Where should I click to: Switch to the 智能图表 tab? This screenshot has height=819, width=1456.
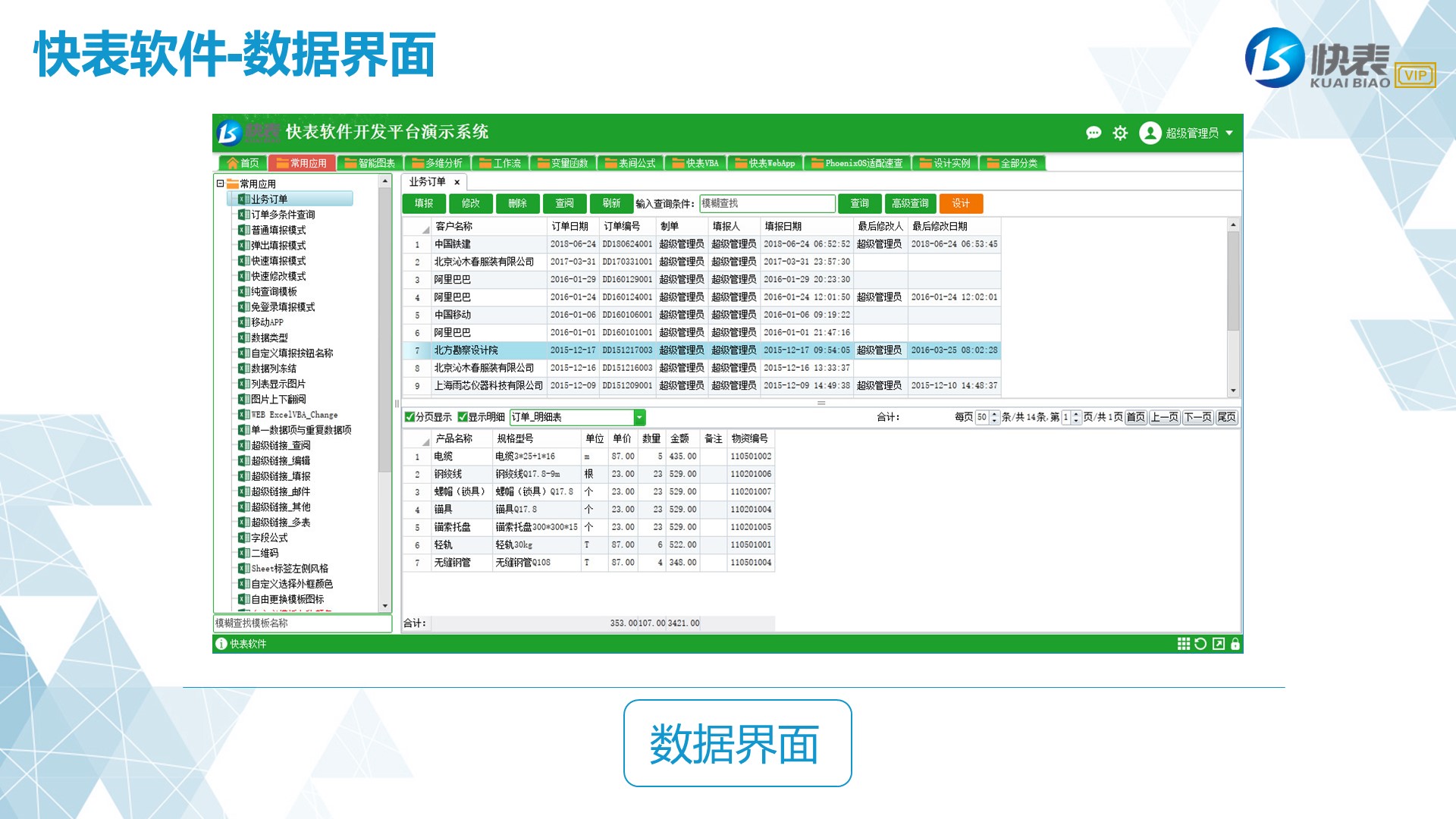369,163
